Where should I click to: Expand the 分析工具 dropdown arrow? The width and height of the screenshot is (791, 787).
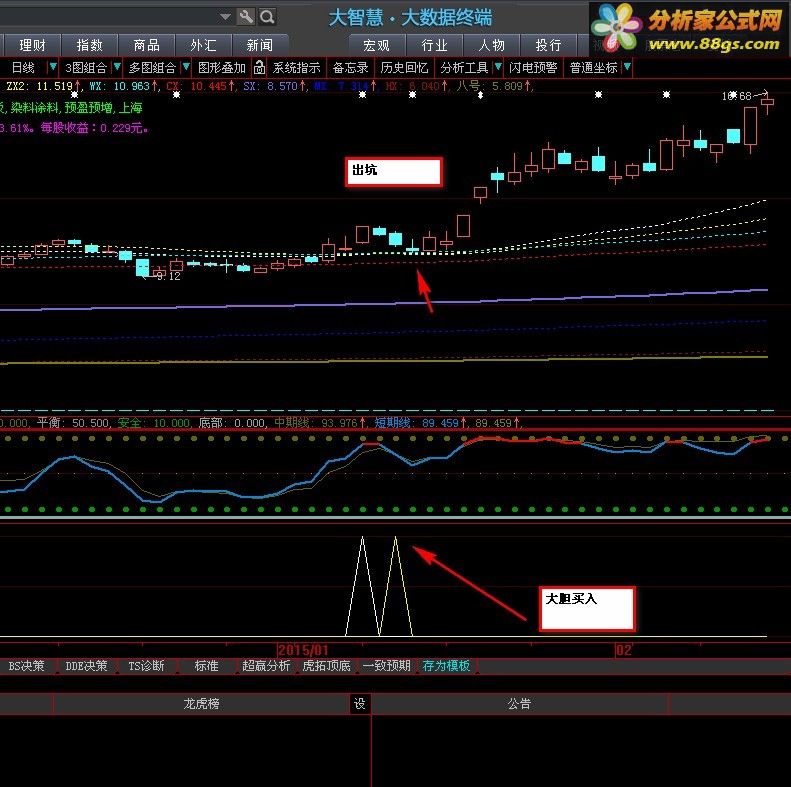pyautogui.click(x=498, y=67)
